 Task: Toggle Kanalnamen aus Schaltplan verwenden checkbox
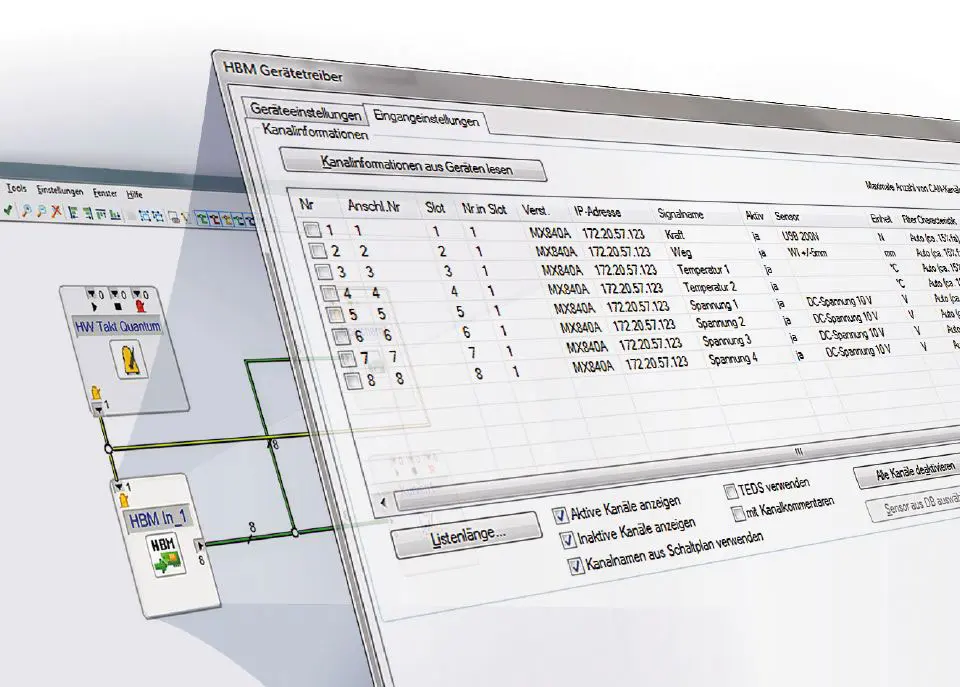(575, 565)
